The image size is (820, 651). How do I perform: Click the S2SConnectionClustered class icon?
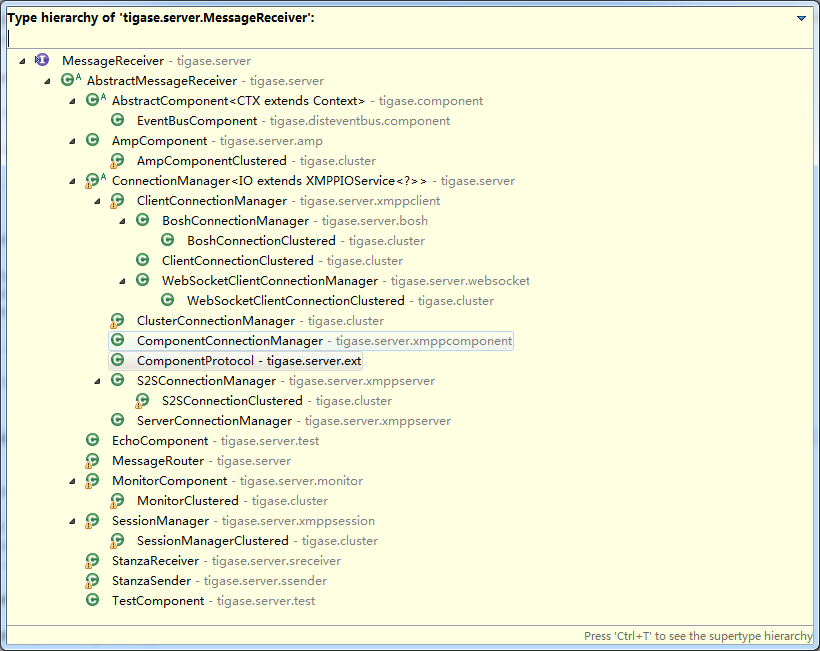point(142,400)
